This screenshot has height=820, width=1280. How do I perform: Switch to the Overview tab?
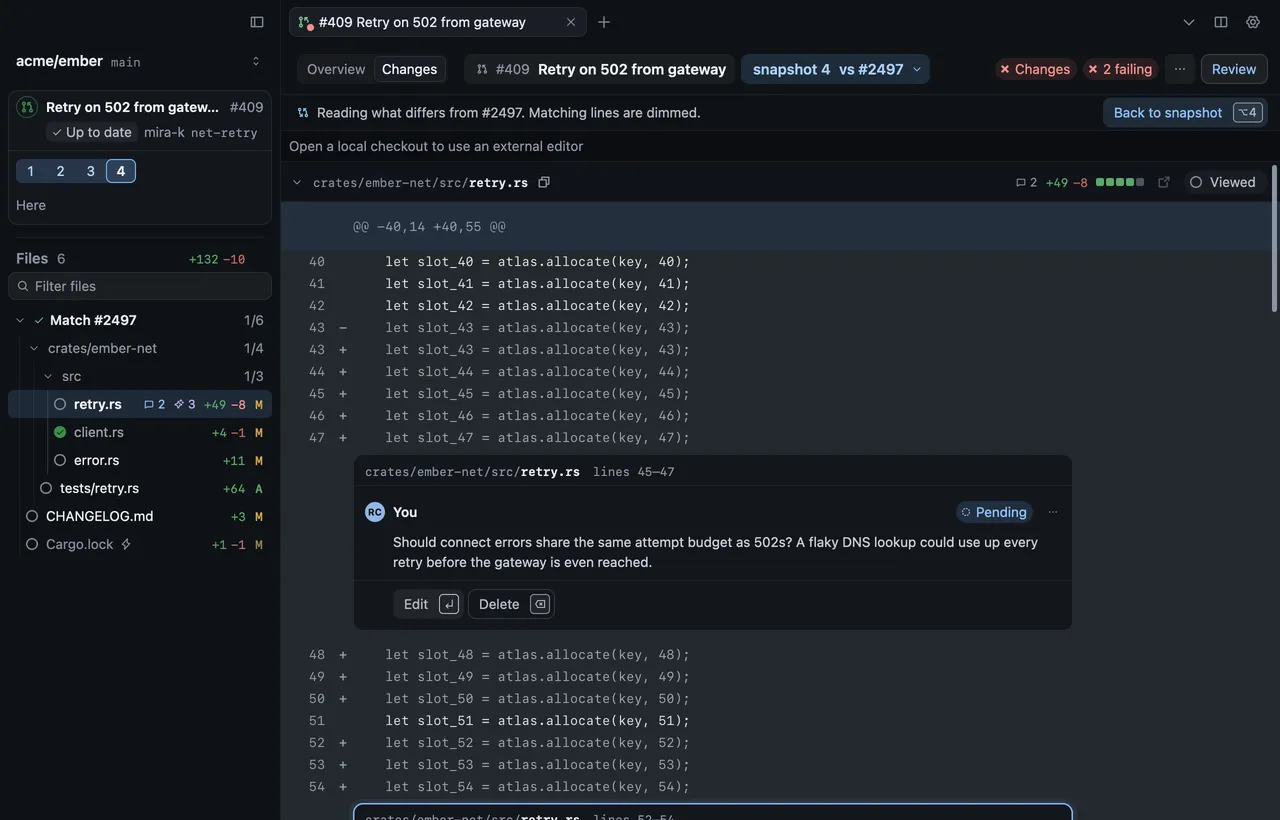[x=336, y=69]
